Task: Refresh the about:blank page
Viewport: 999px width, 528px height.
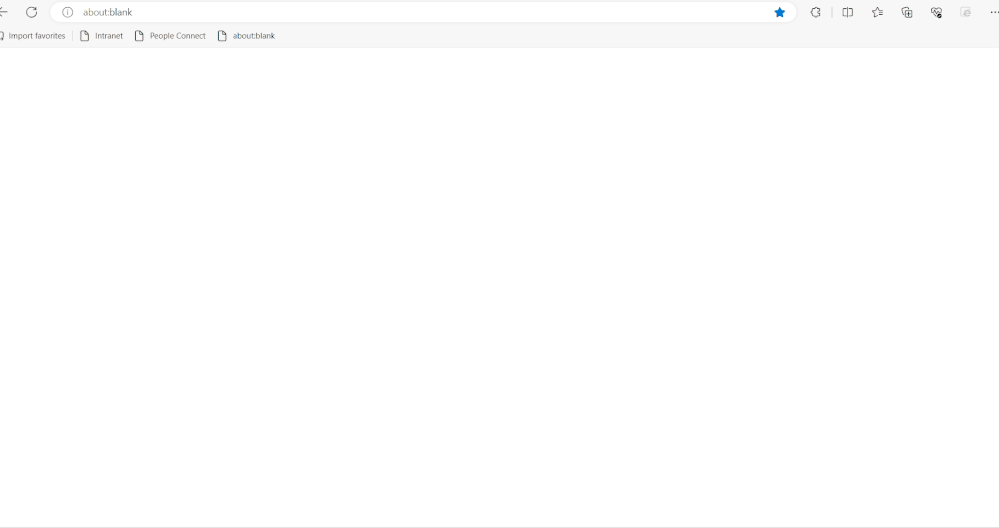Action: (x=31, y=12)
